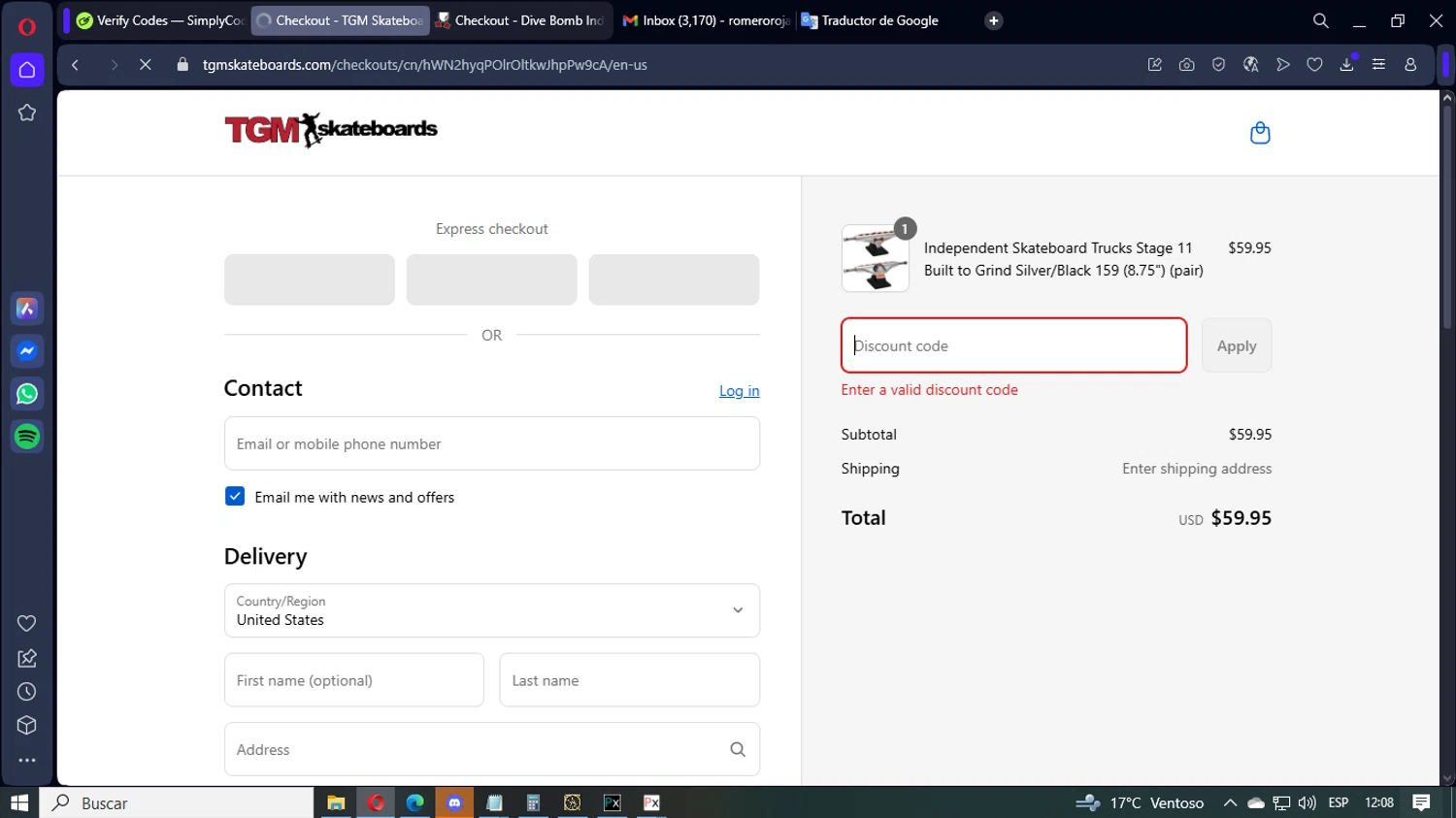The width and height of the screenshot is (1456, 818).
Task: Click the ESP language indicator
Action: [1339, 802]
